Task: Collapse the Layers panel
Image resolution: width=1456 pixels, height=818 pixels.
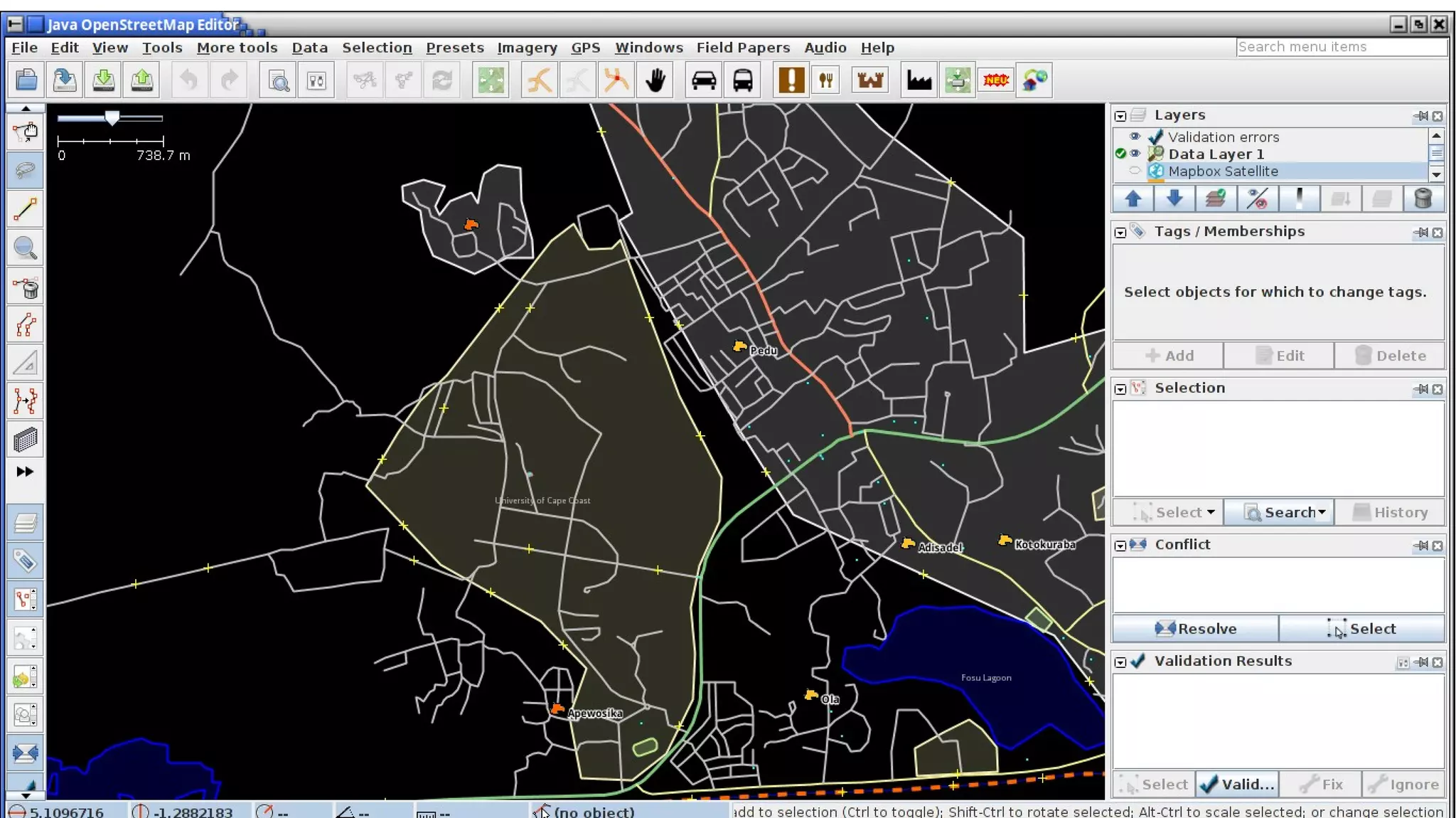Action: [1120, 116]
